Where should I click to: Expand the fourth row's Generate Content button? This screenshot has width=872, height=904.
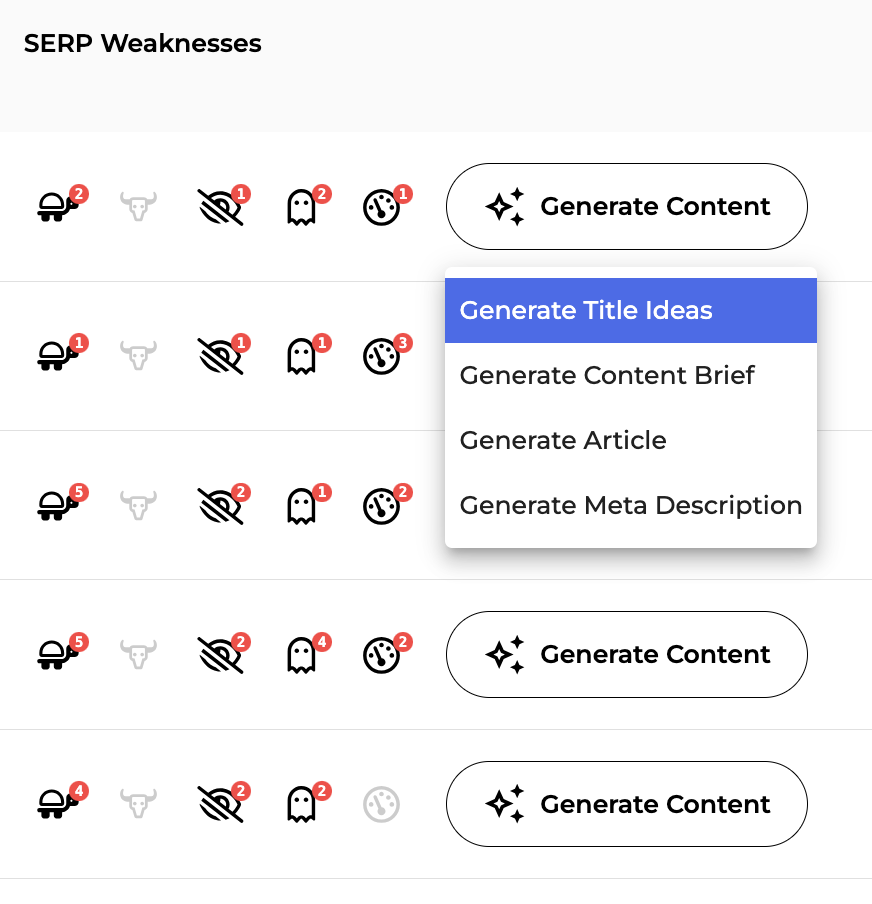point(626,654)
